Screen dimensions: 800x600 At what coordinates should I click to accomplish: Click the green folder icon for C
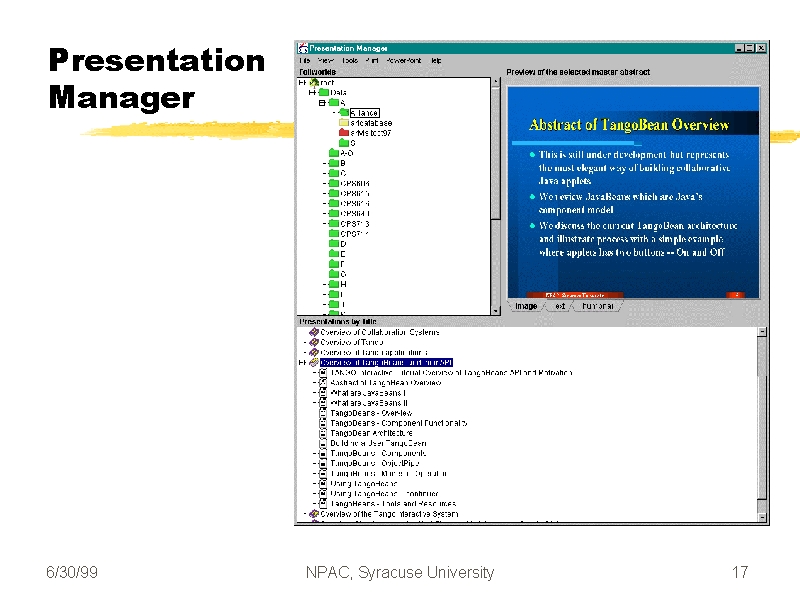point(334,173)
